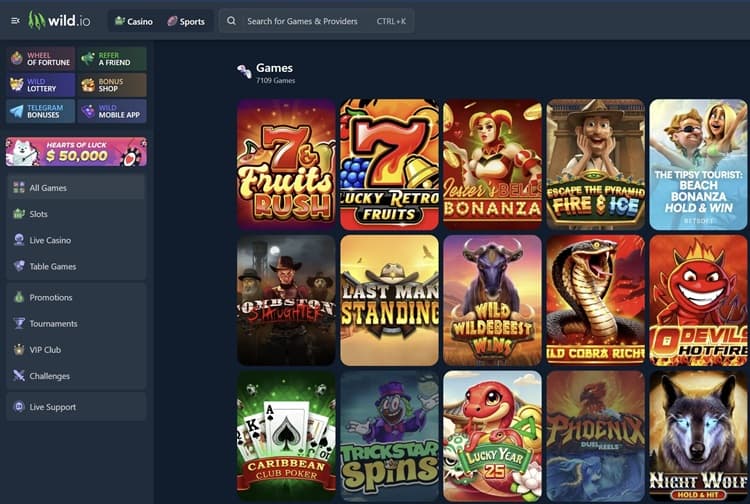Click the Live Support headset icon
Image resolution: width=750 pixels, height=504 pixels.
[x=19, y=406]
